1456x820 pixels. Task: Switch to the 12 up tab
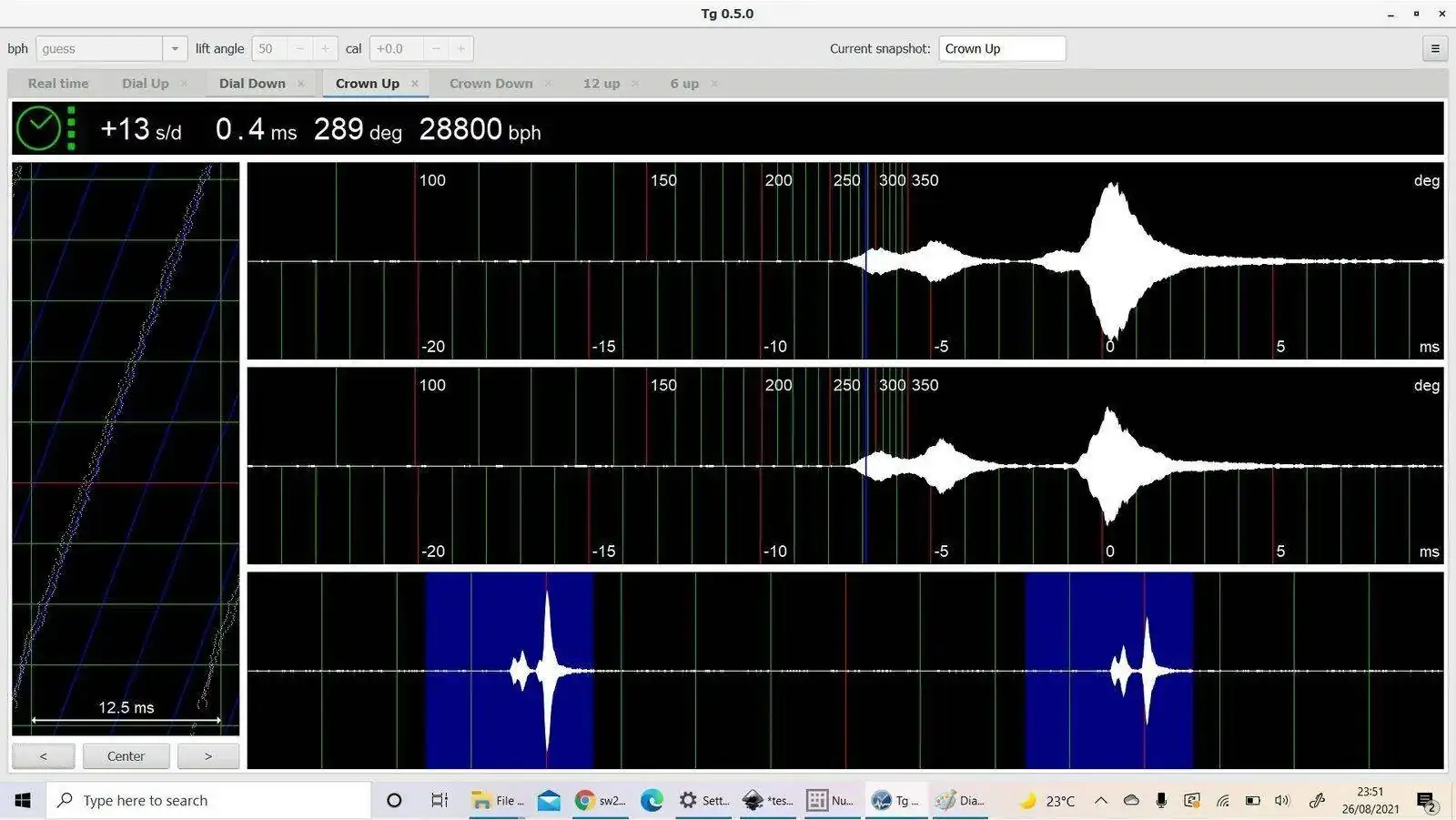pos(602,84)
